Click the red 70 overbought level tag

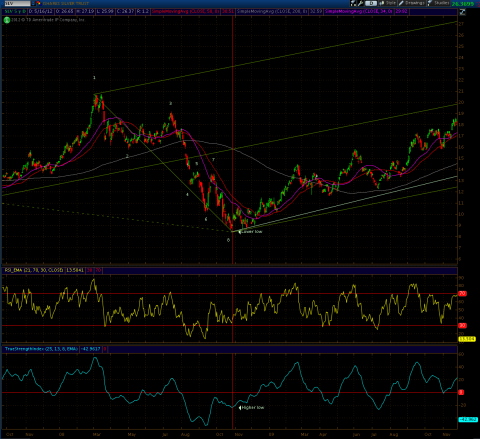coord(462,294)
